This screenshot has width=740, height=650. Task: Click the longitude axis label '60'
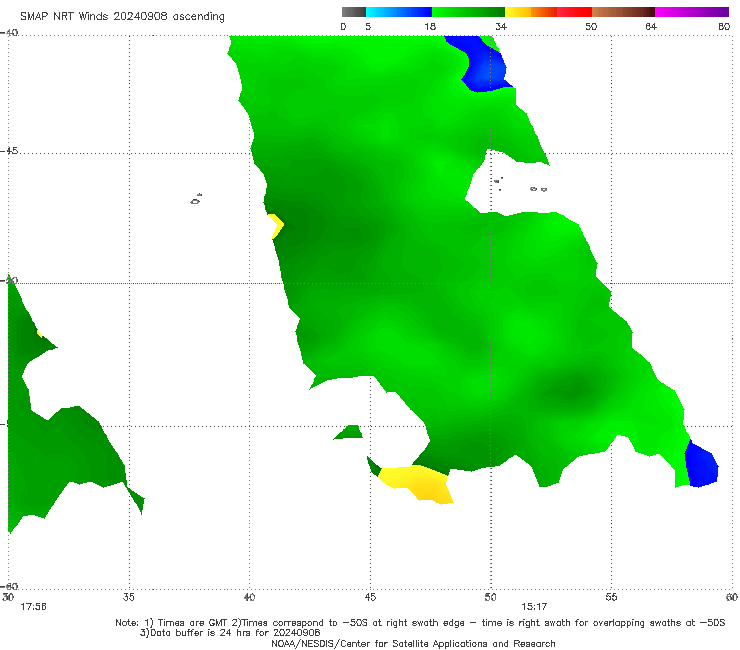pyautogui.click(x=732, y=597)
